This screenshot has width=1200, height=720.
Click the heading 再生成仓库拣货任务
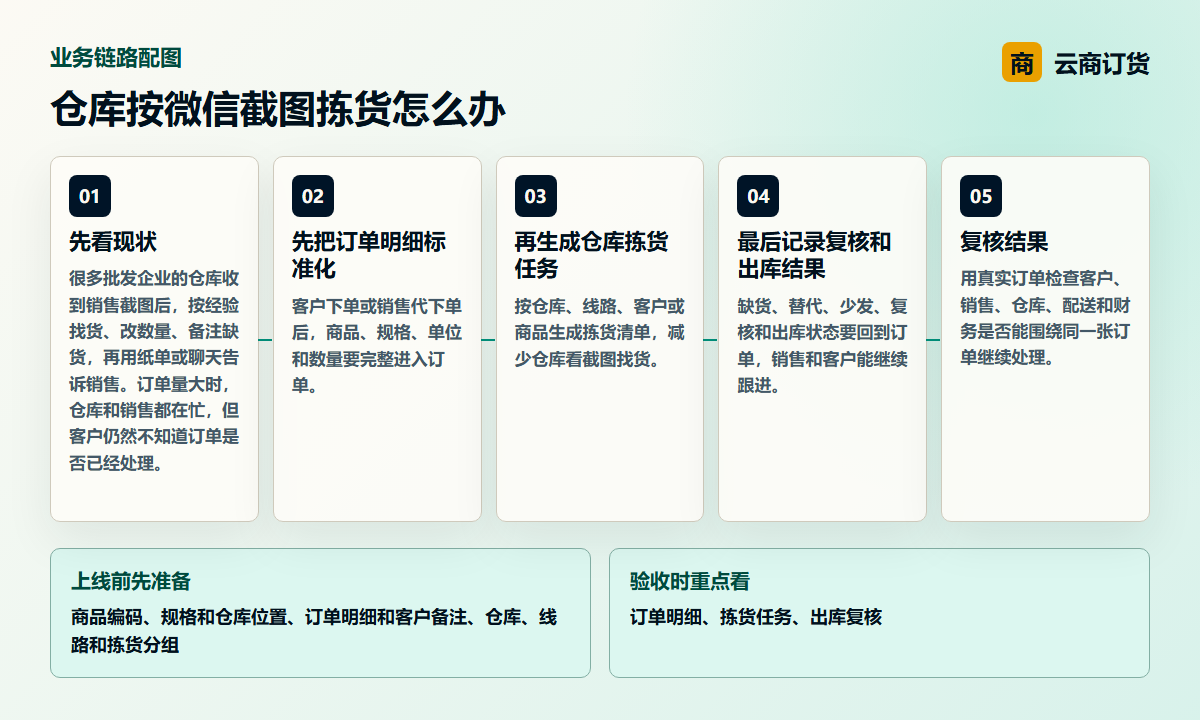pos(591,256)
